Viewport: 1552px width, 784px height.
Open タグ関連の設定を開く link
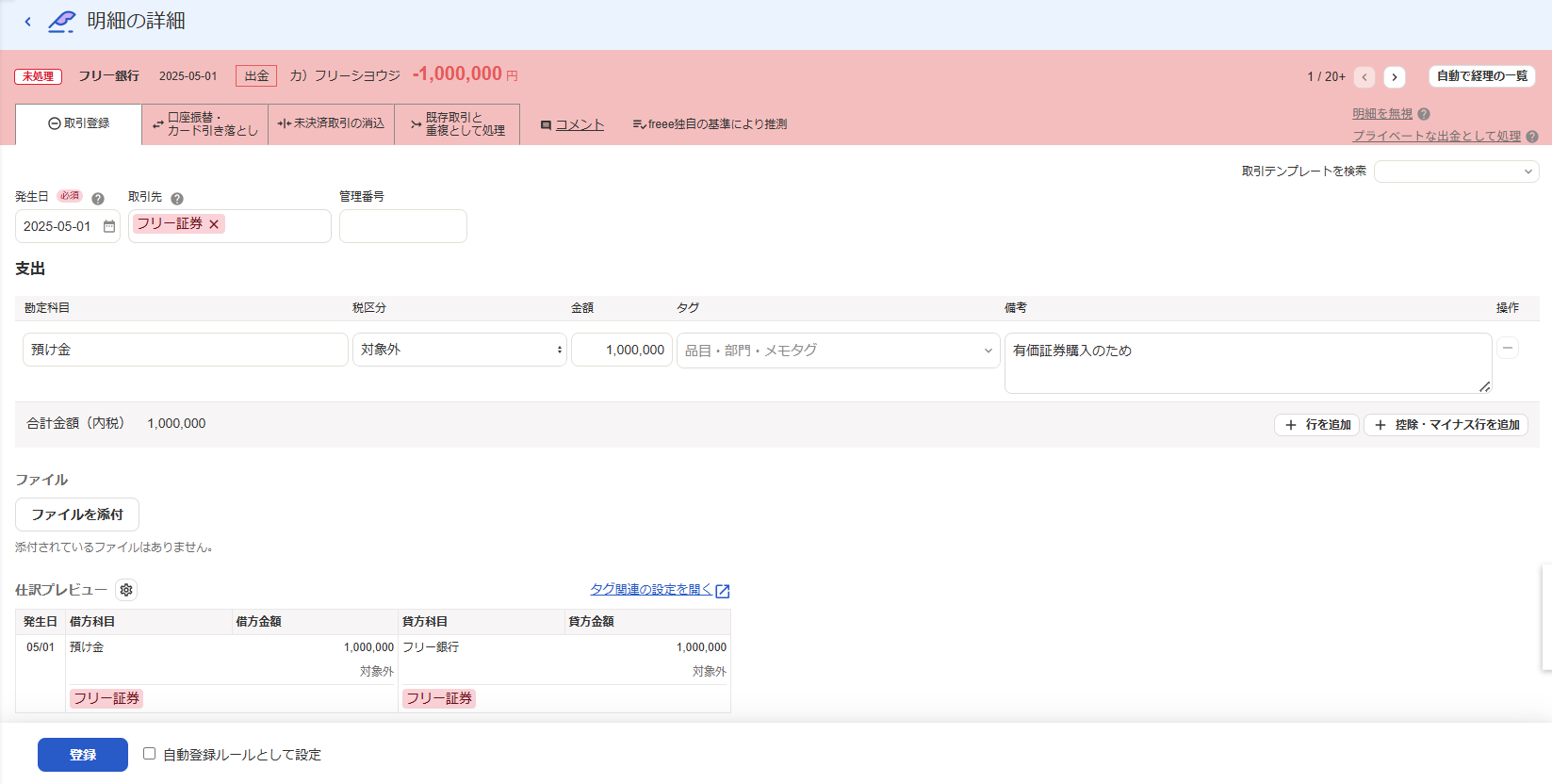click(x=651, y=590)
